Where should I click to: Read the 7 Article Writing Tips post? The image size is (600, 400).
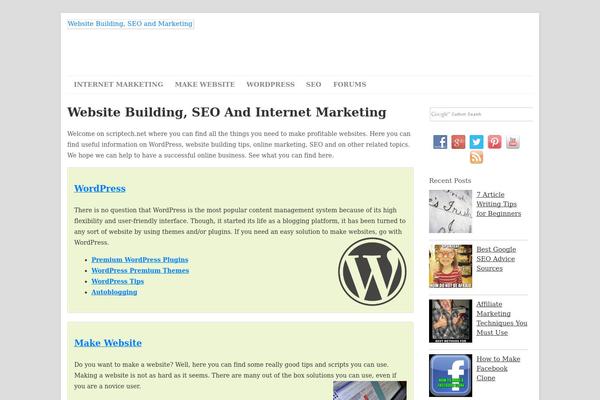coord(499,204)
